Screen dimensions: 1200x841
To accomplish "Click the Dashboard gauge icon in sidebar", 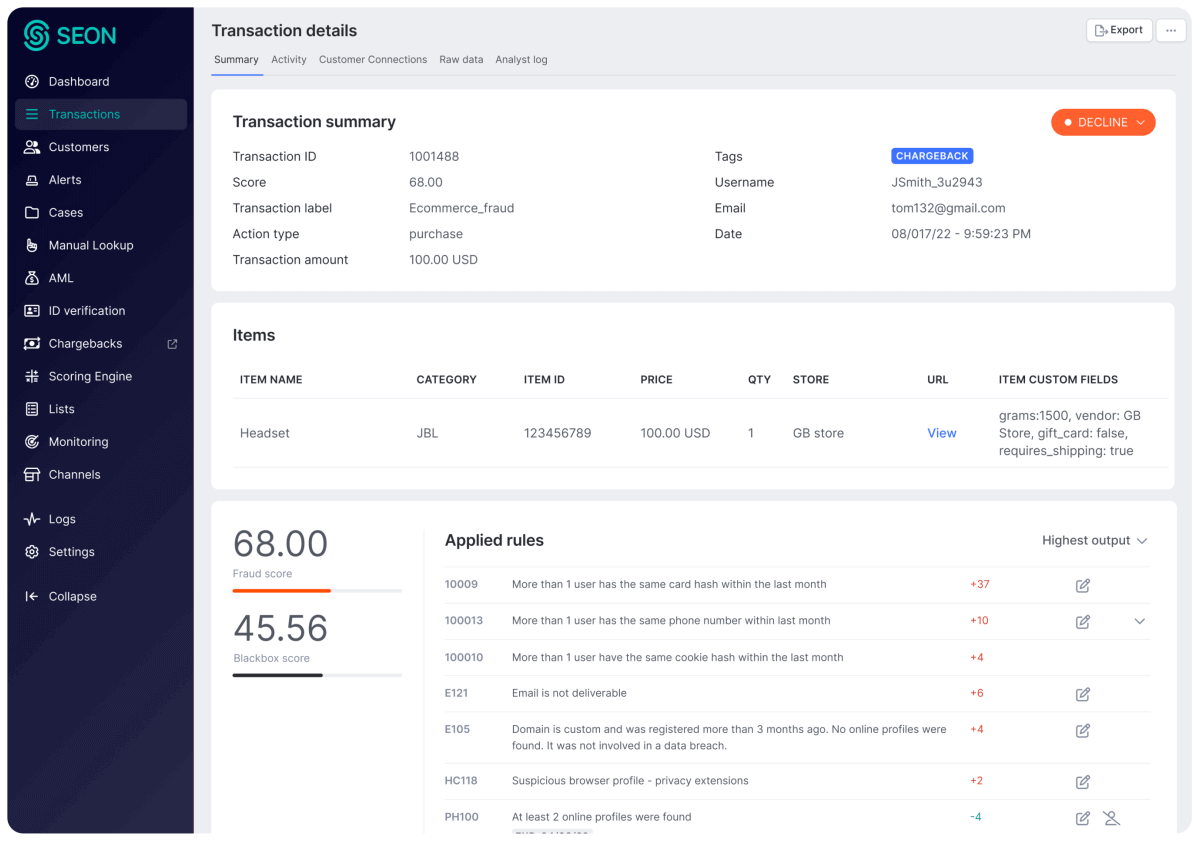I will click(x=32, y=82).
